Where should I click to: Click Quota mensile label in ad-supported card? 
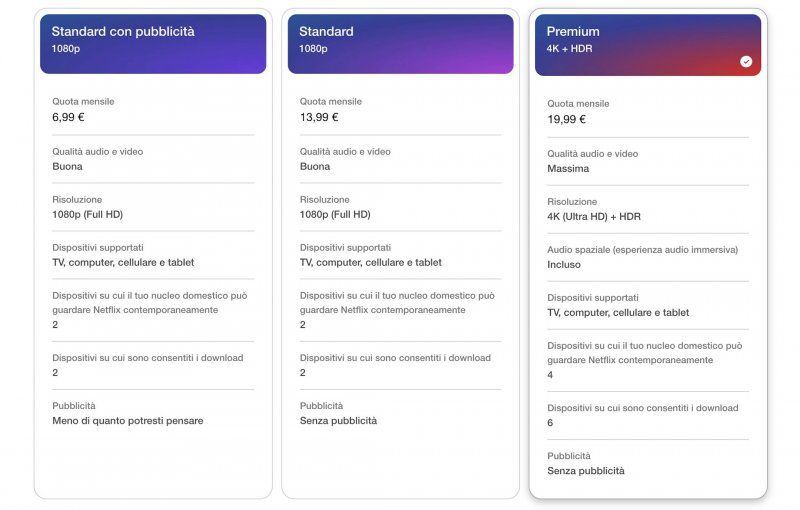click(82, 101)
